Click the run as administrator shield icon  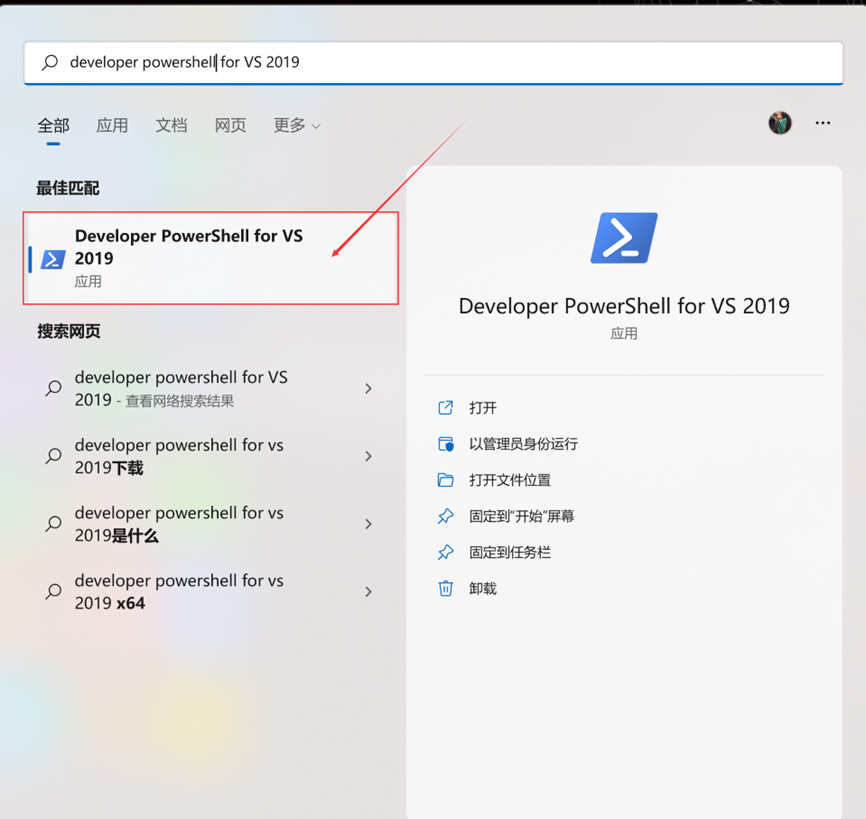click(x=446, y=444)
